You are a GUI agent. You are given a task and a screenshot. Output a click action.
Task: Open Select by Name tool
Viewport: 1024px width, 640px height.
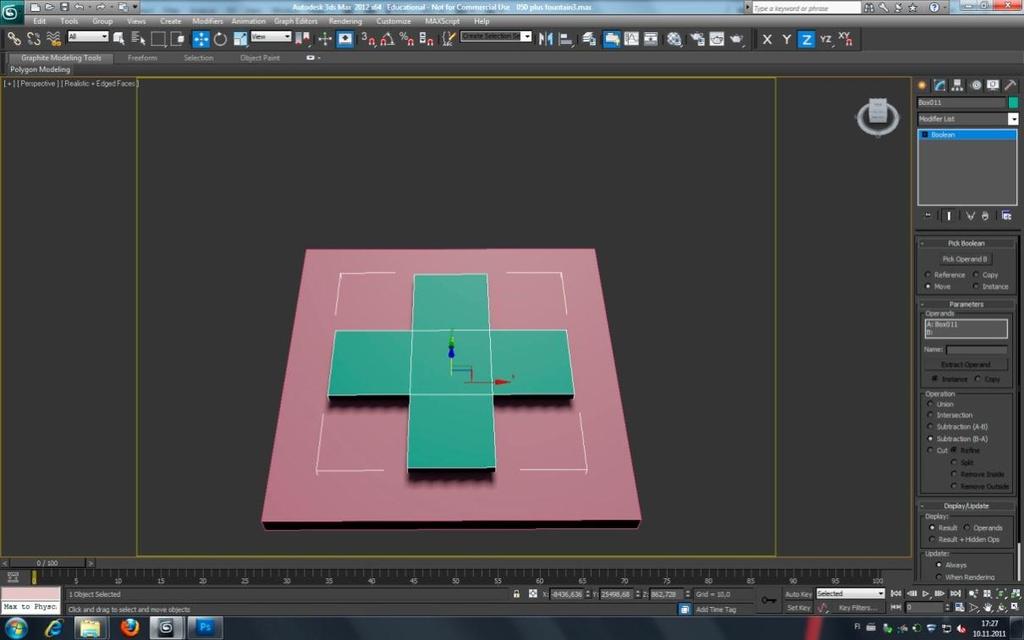[x=138, y=39]
